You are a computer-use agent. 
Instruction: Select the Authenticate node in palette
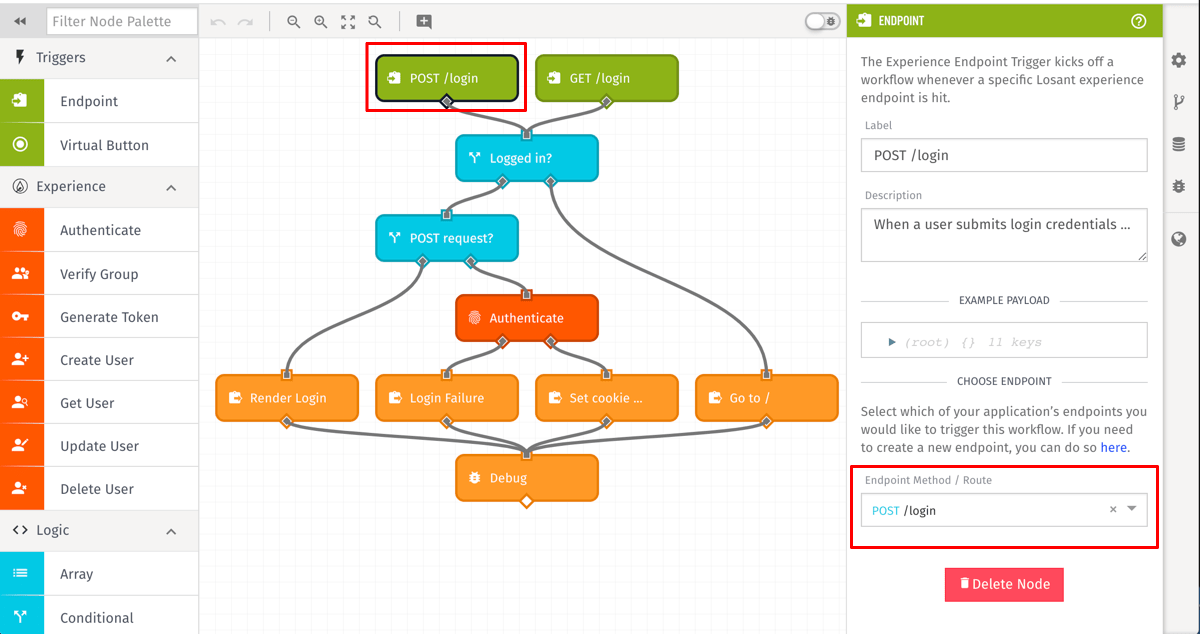click(x=99, y=230)
